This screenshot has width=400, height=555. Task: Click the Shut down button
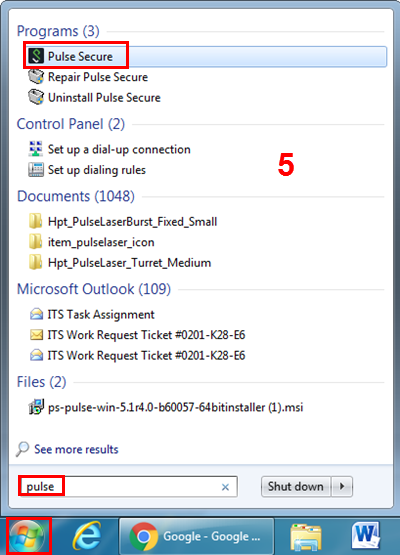296,486
